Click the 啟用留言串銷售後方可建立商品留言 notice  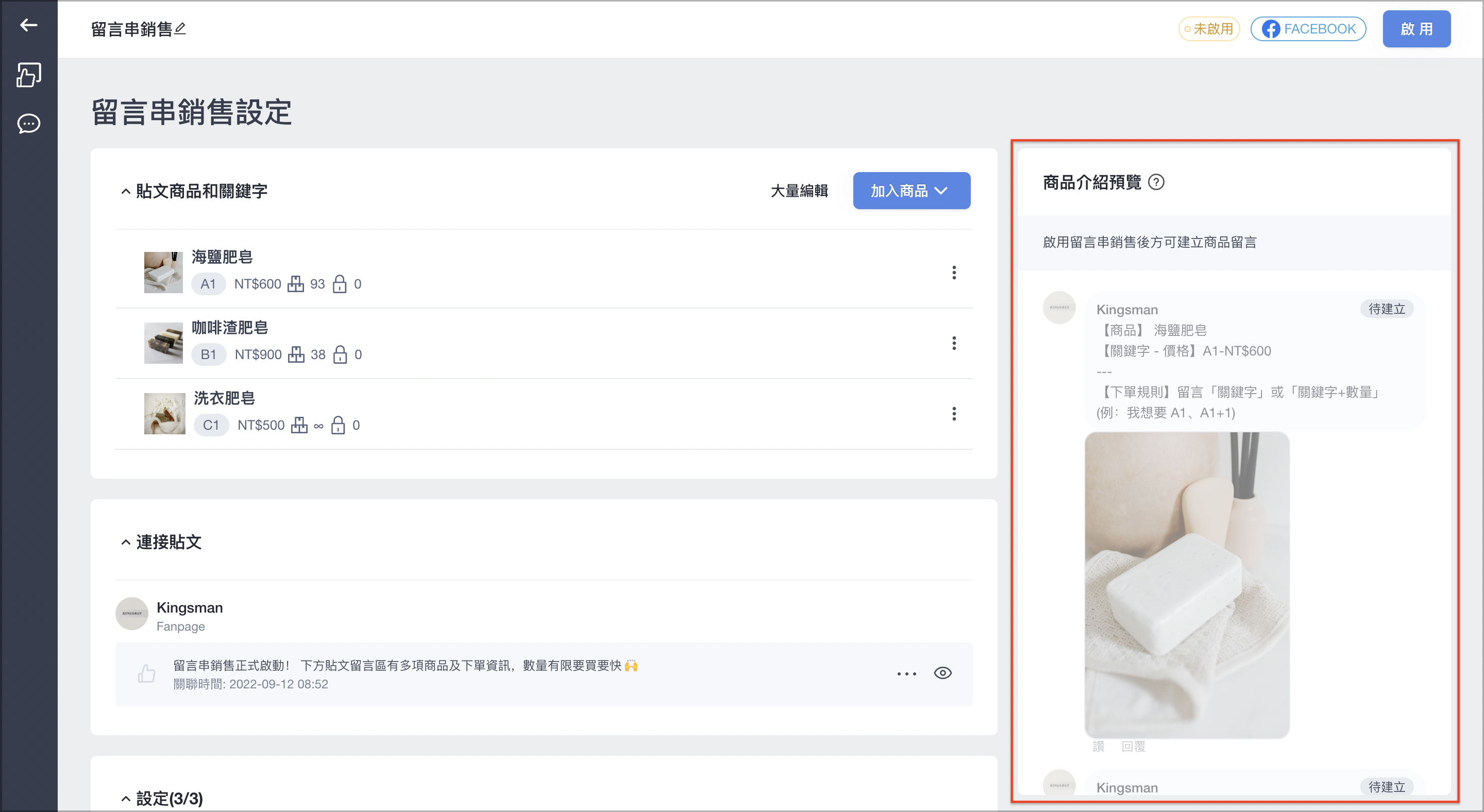pyautogui.click(x=1149, y=243)
